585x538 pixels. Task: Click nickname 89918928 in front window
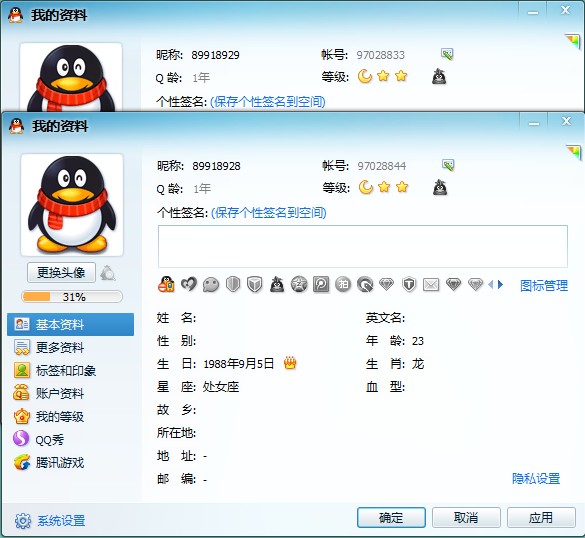click(216, 166)
